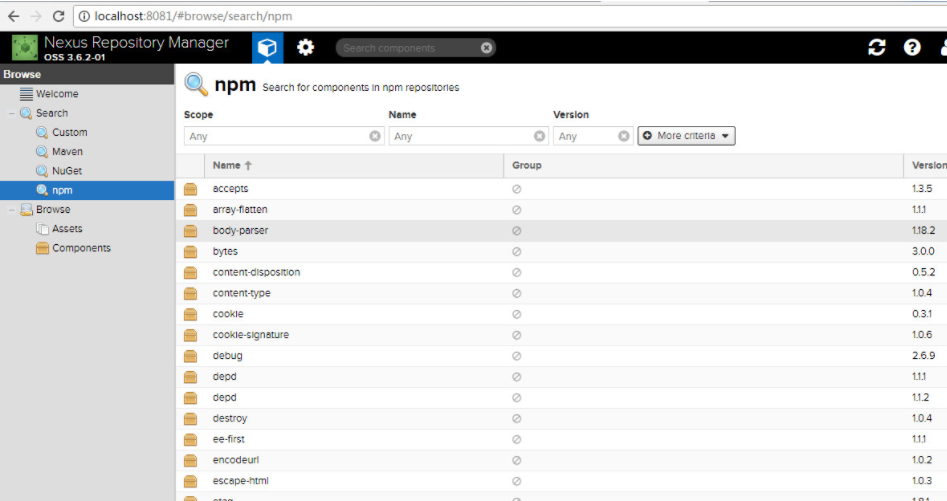Clear the Search components box

(x=486, y=48)
